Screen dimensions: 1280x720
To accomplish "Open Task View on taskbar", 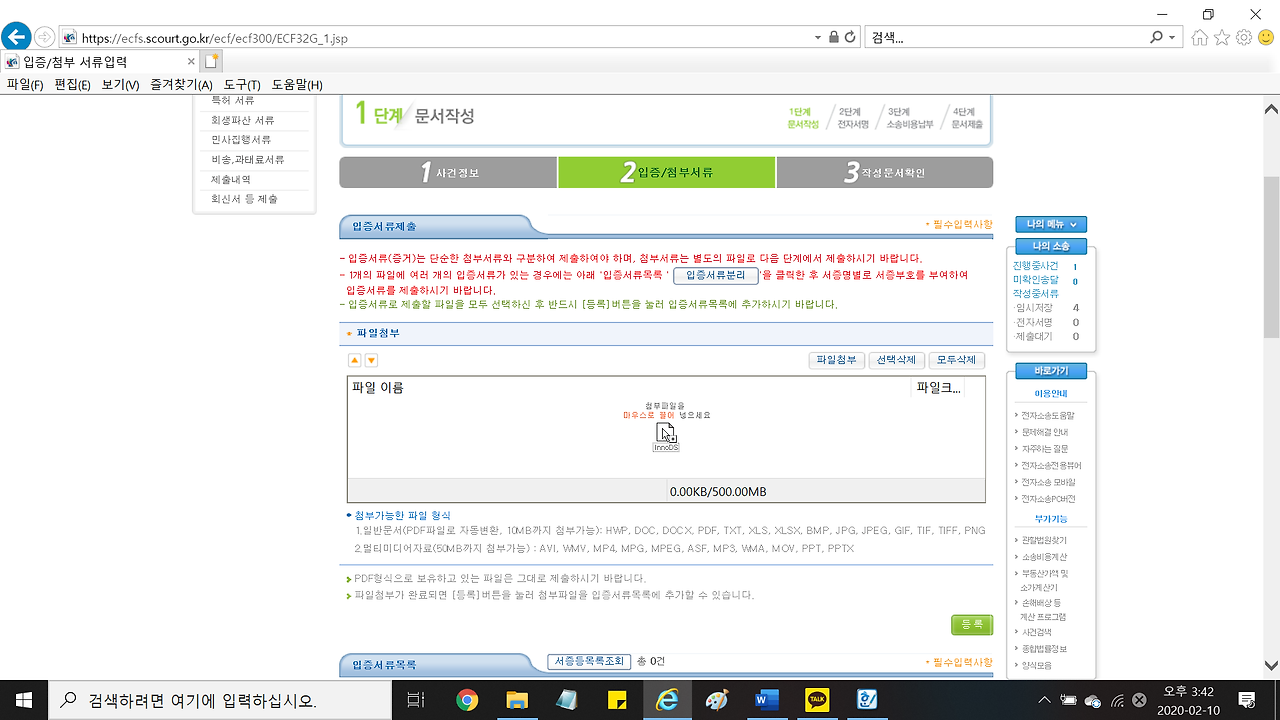I will point(417,700).
